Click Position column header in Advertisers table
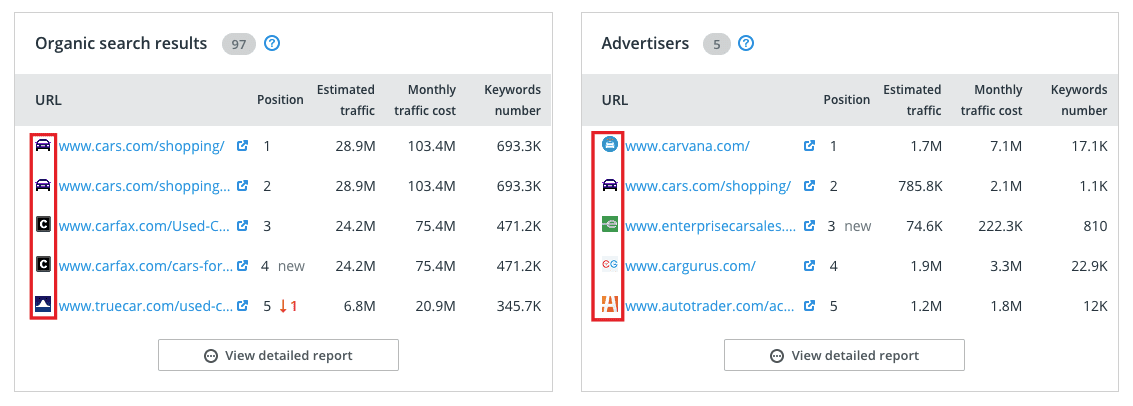Image resolution: width=1133 pixels, height=406 pixels. coord(847,100)
